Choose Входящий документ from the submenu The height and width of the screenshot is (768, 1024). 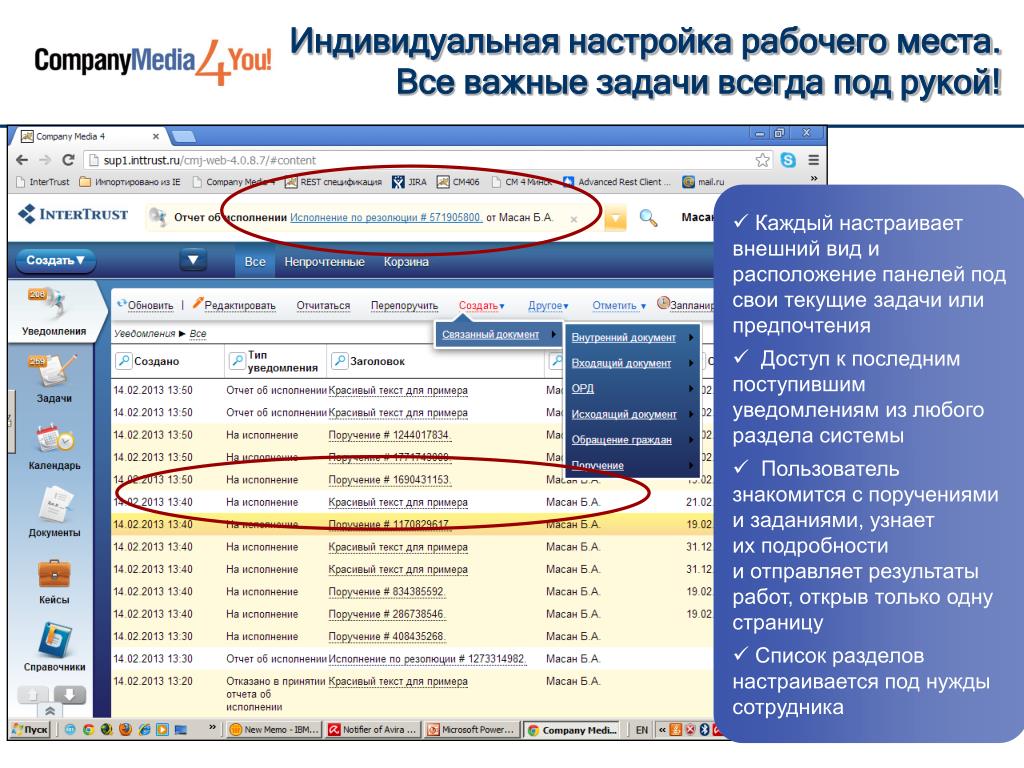click(x=632, y=363)
